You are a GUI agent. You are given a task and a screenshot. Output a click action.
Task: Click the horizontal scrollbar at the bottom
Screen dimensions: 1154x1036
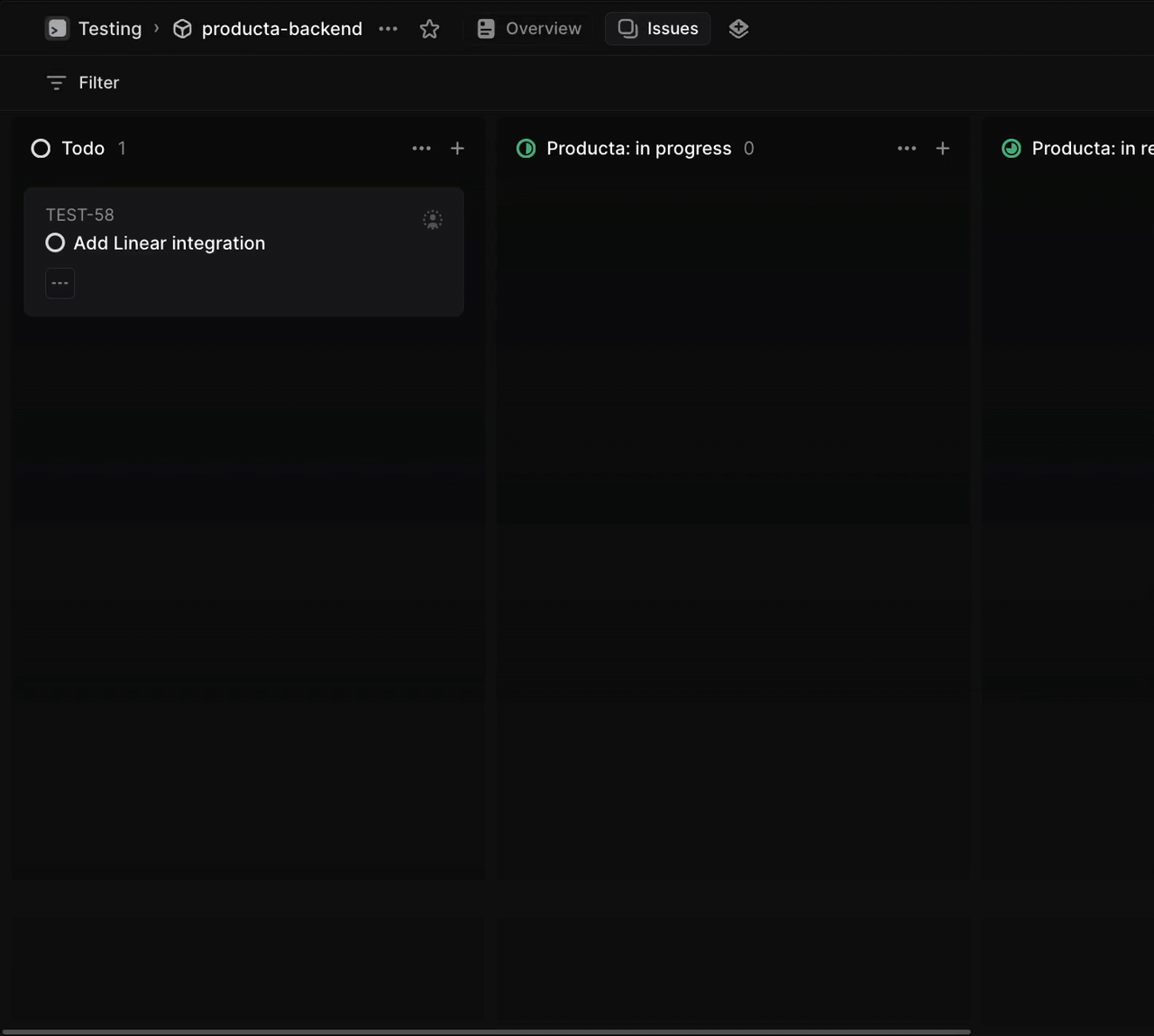click(487, 1031)
